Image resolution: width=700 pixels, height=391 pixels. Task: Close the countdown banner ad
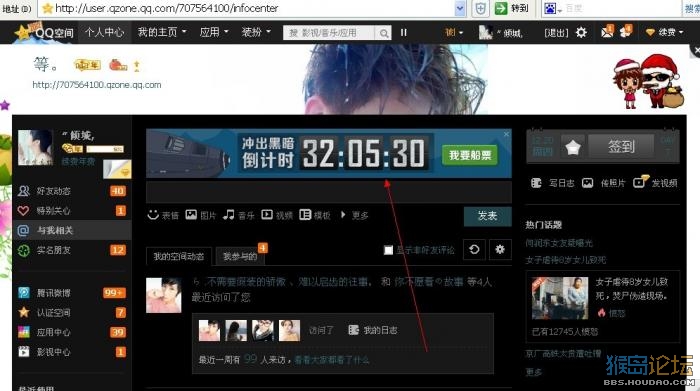506,134
